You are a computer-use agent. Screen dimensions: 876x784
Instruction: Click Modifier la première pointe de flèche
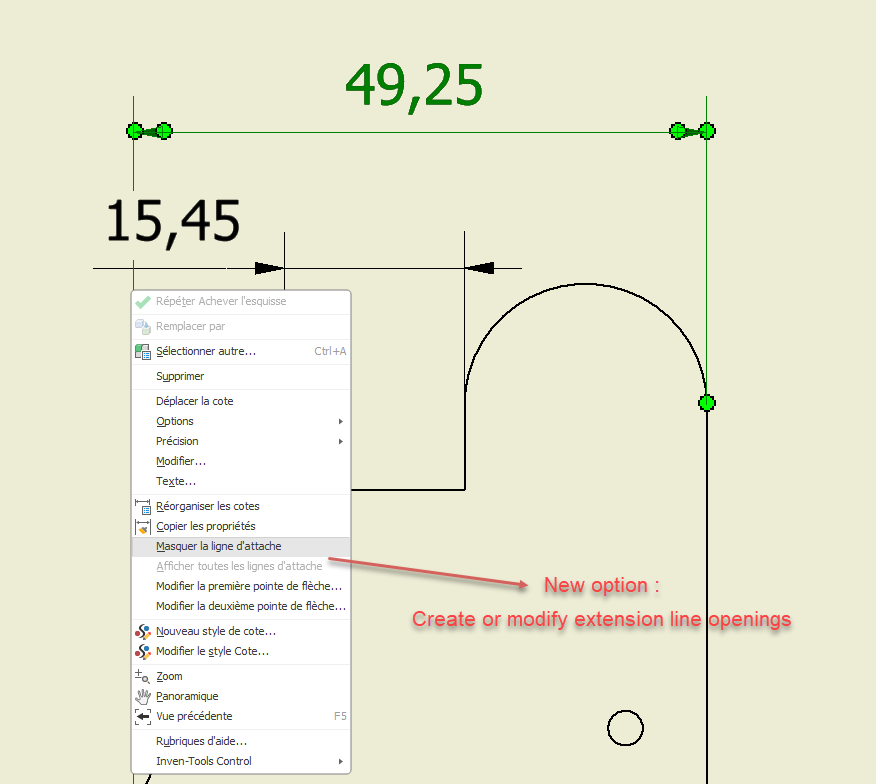click(250, 586)
